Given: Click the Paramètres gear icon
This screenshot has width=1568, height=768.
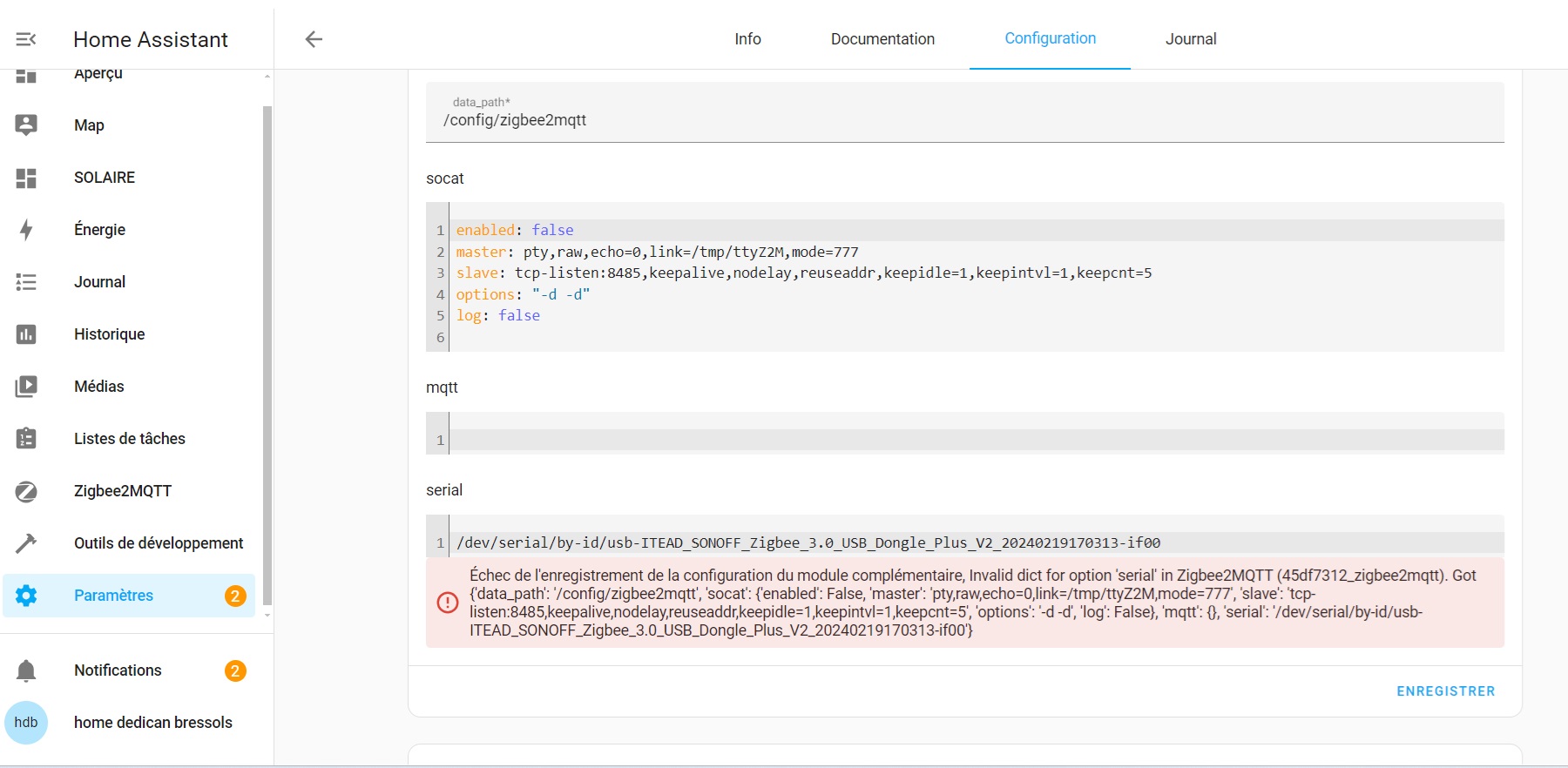Looking at the screenshot, I should point(26,596).
